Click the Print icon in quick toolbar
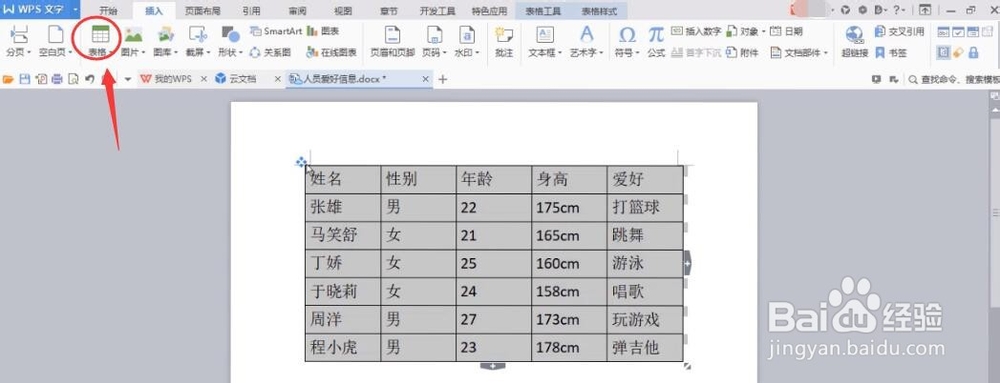Image resolution: width=1000 pixels, height=383 pixels. tap(57, 79)
